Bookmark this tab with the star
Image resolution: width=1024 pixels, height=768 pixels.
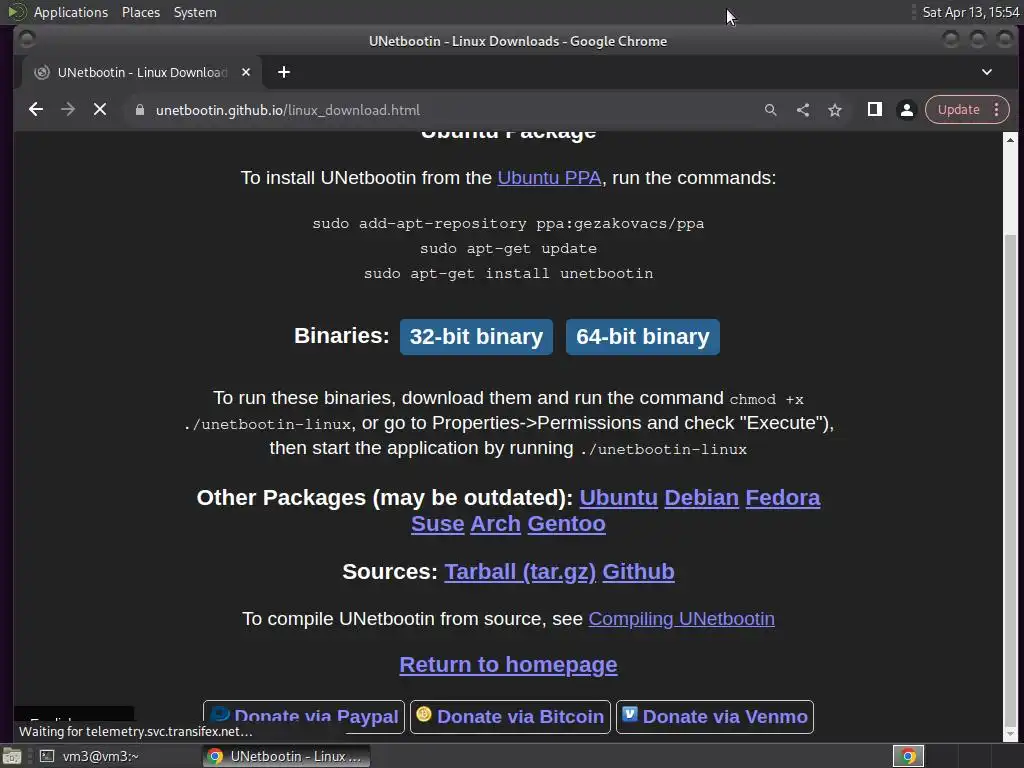(x=835, y=110)
